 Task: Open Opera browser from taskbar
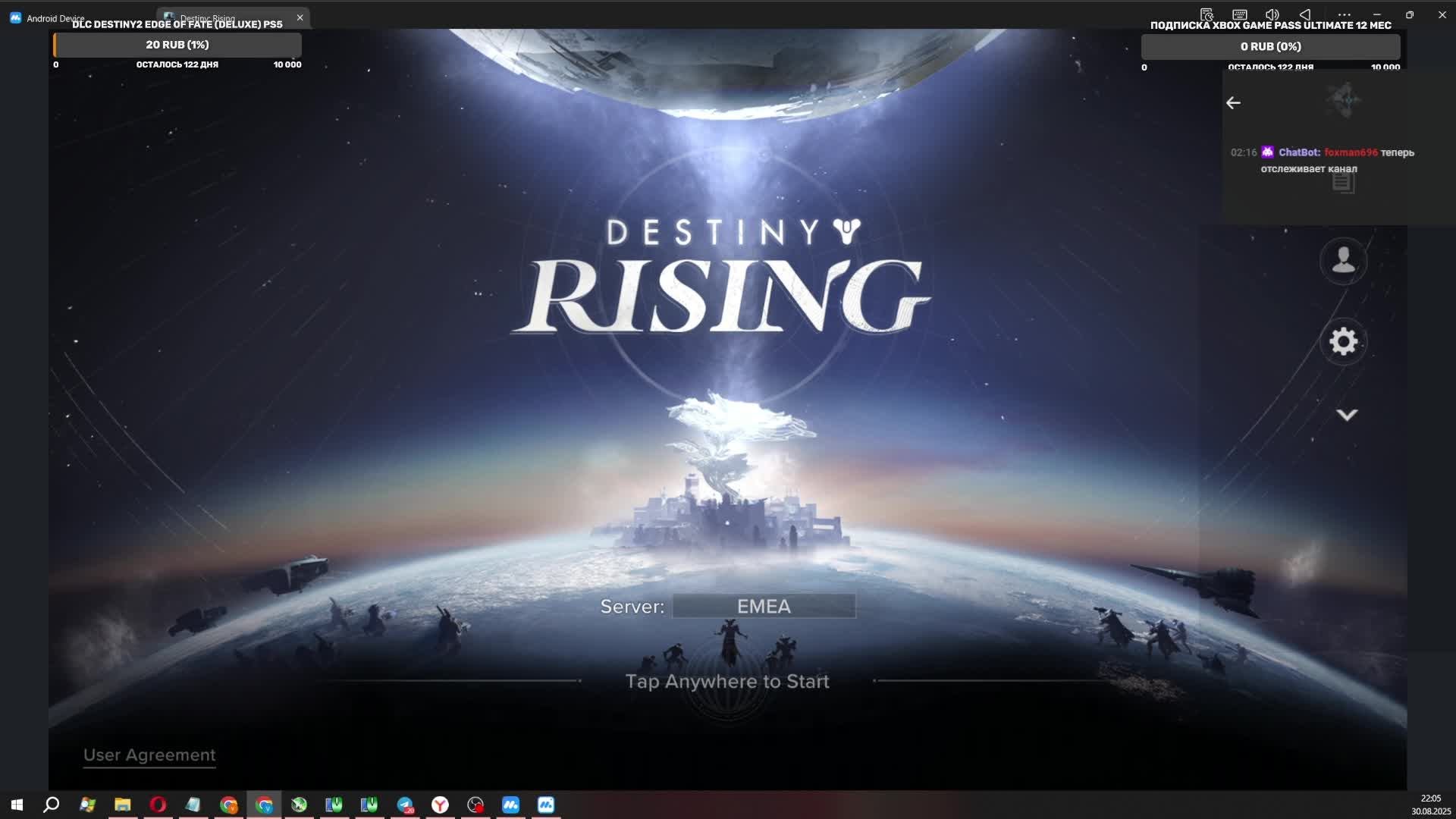[158, 805]
